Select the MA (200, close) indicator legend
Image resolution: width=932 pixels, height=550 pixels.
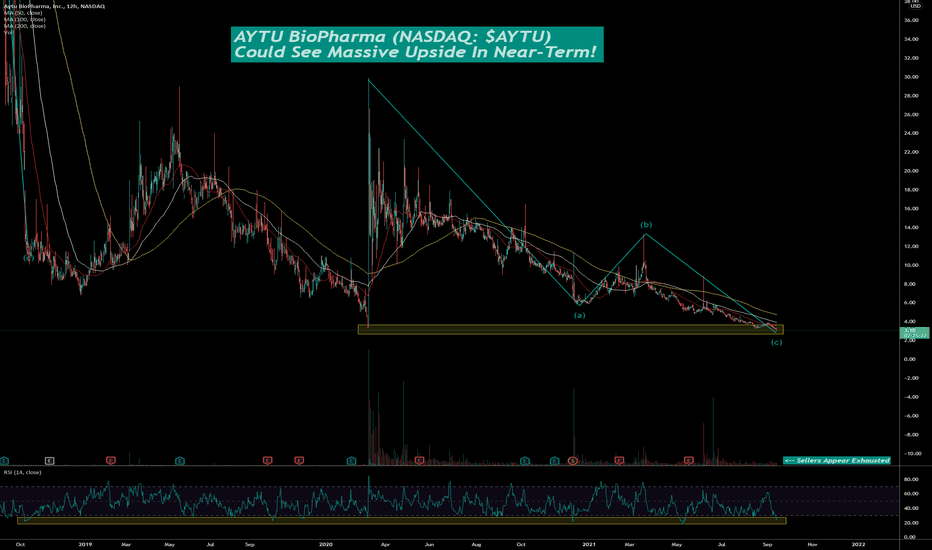click(x=24, y=26)
